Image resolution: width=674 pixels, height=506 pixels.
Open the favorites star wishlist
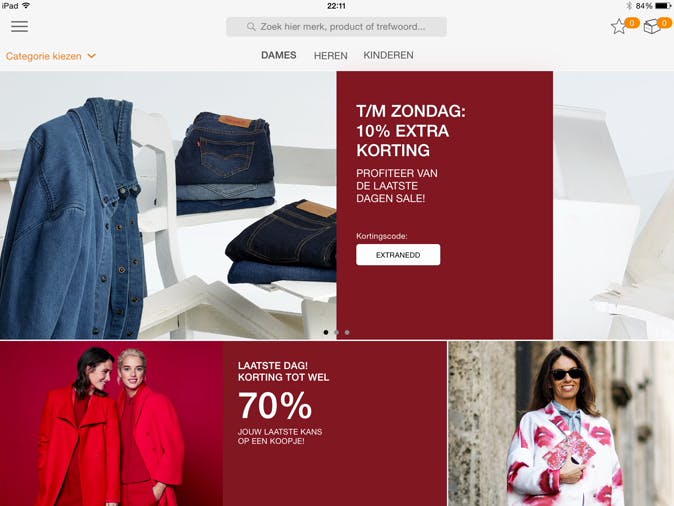[619, 27]
